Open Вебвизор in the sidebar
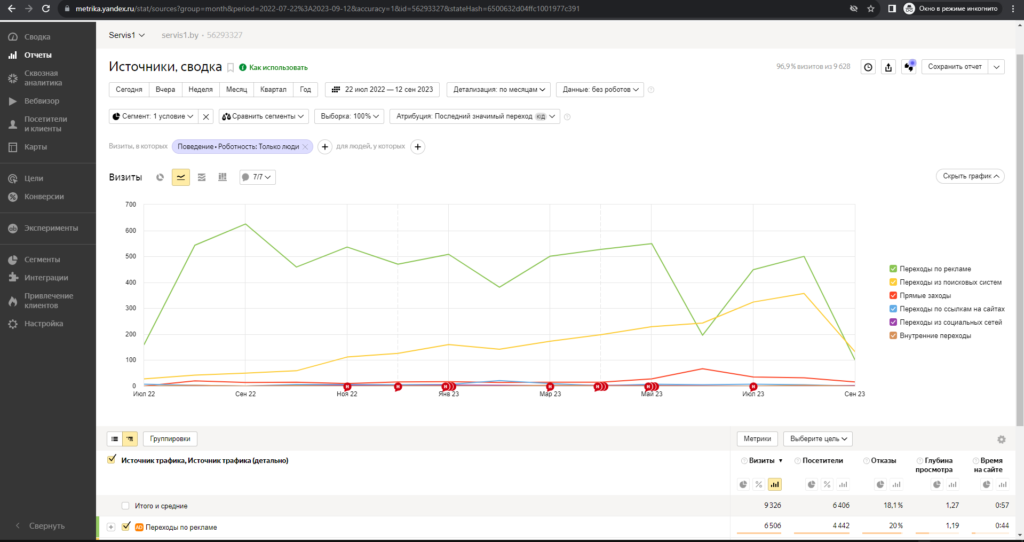Image resolution: width=1024 pixels, height=542 pixels. pos(41,101)
